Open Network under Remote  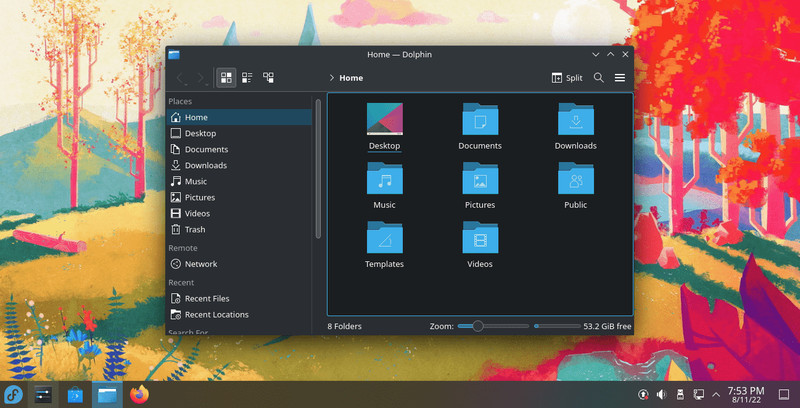point(239,264)
